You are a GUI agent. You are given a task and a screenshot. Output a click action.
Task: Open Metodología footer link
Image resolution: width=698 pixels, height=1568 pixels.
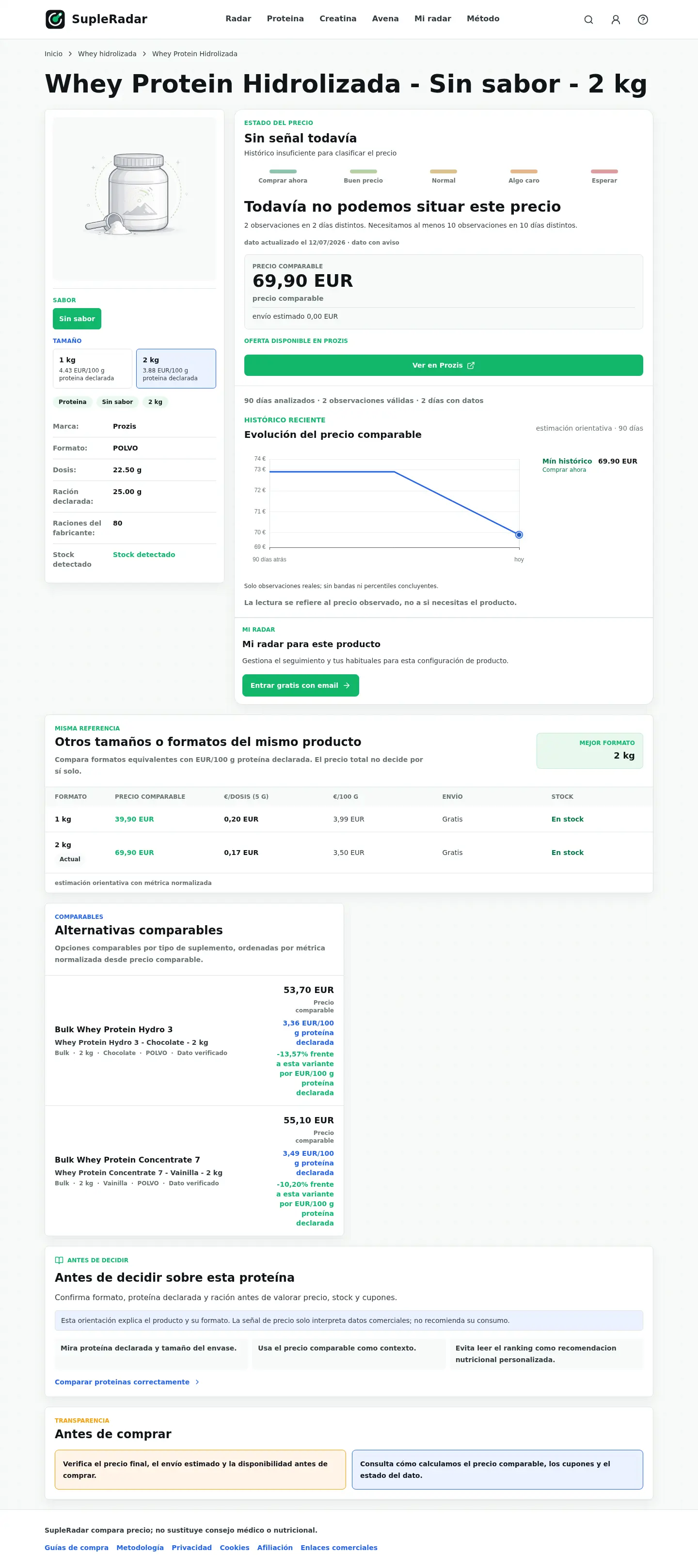140,1548
